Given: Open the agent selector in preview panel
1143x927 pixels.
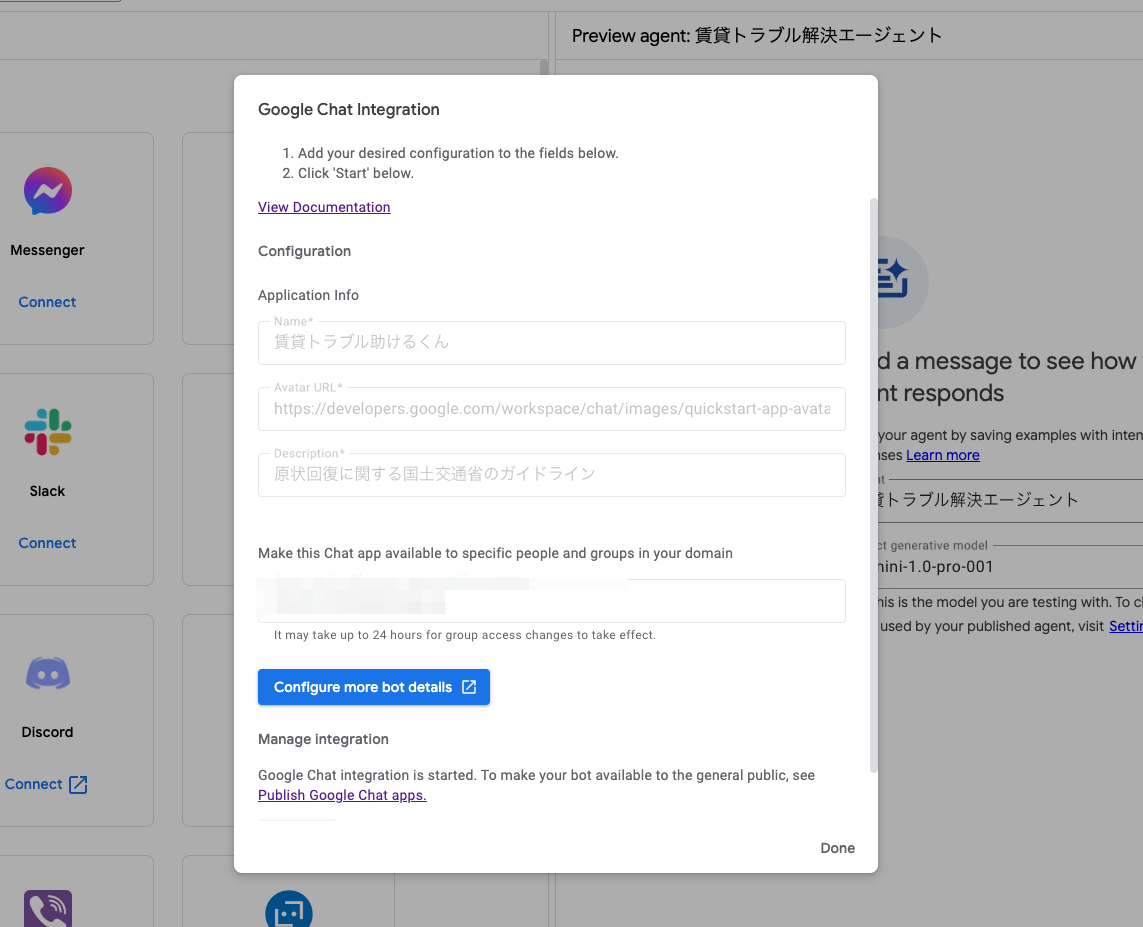Looking at the screenshot, I should coord(1010,500).
